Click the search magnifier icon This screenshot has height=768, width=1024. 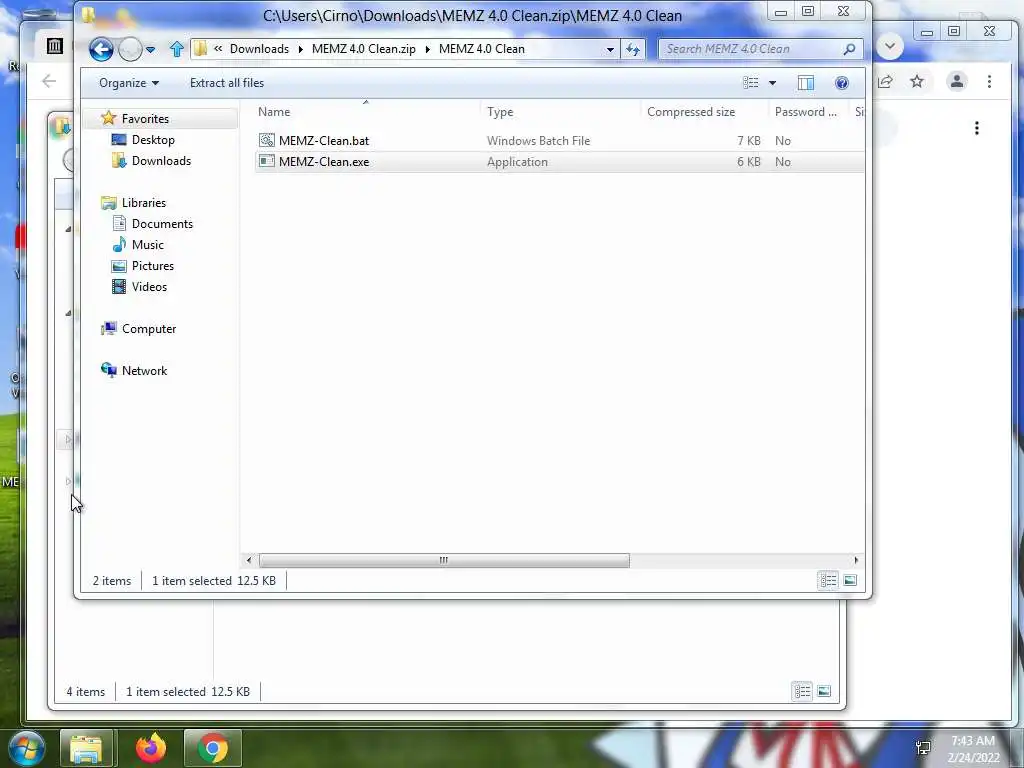click(849, 49)
